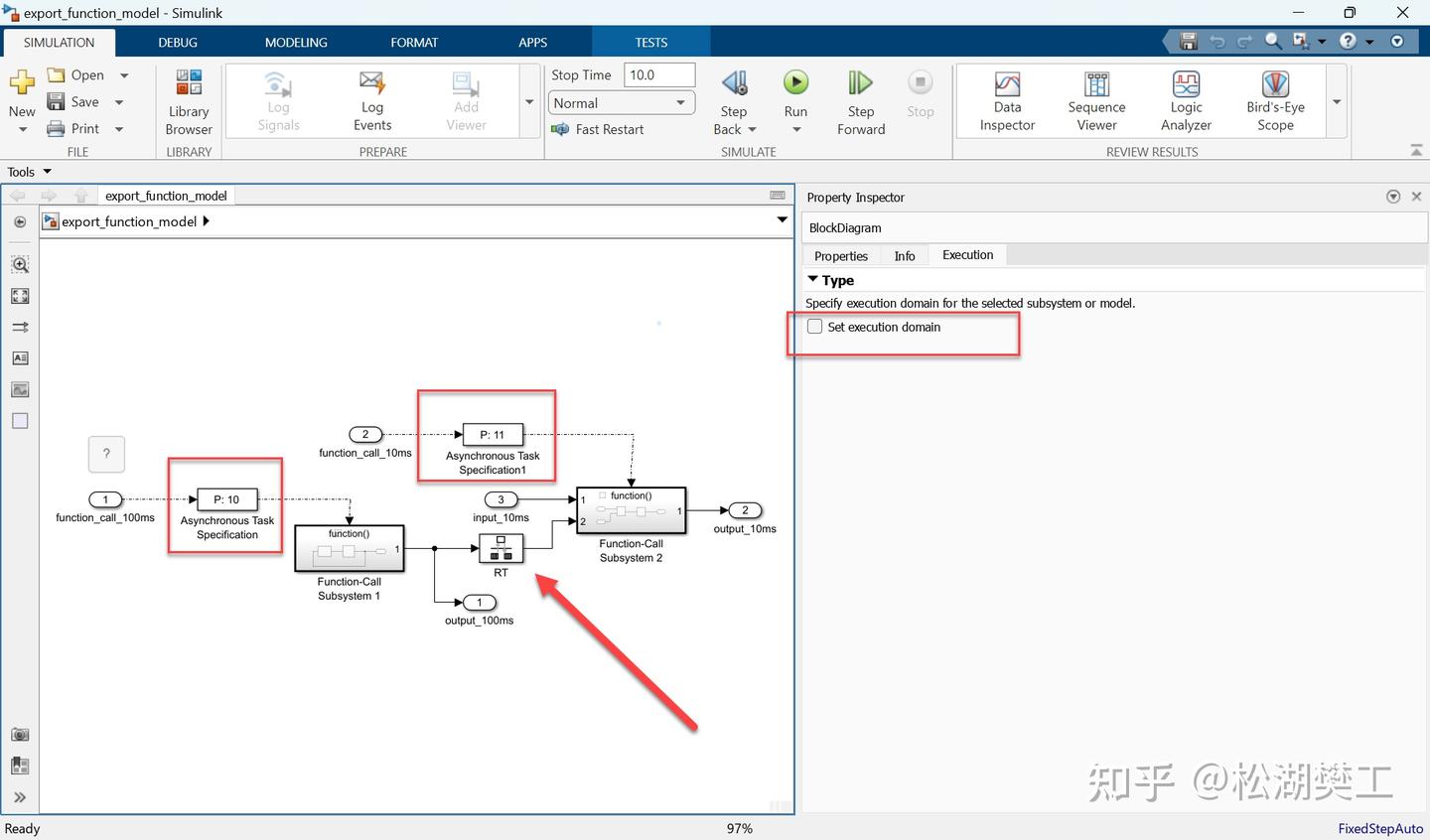This screenshot has height=840, width=1430.
Task: Click the magnifier search icon in title toolbar
Action: pyautogui.click(x=1272, y=42)
